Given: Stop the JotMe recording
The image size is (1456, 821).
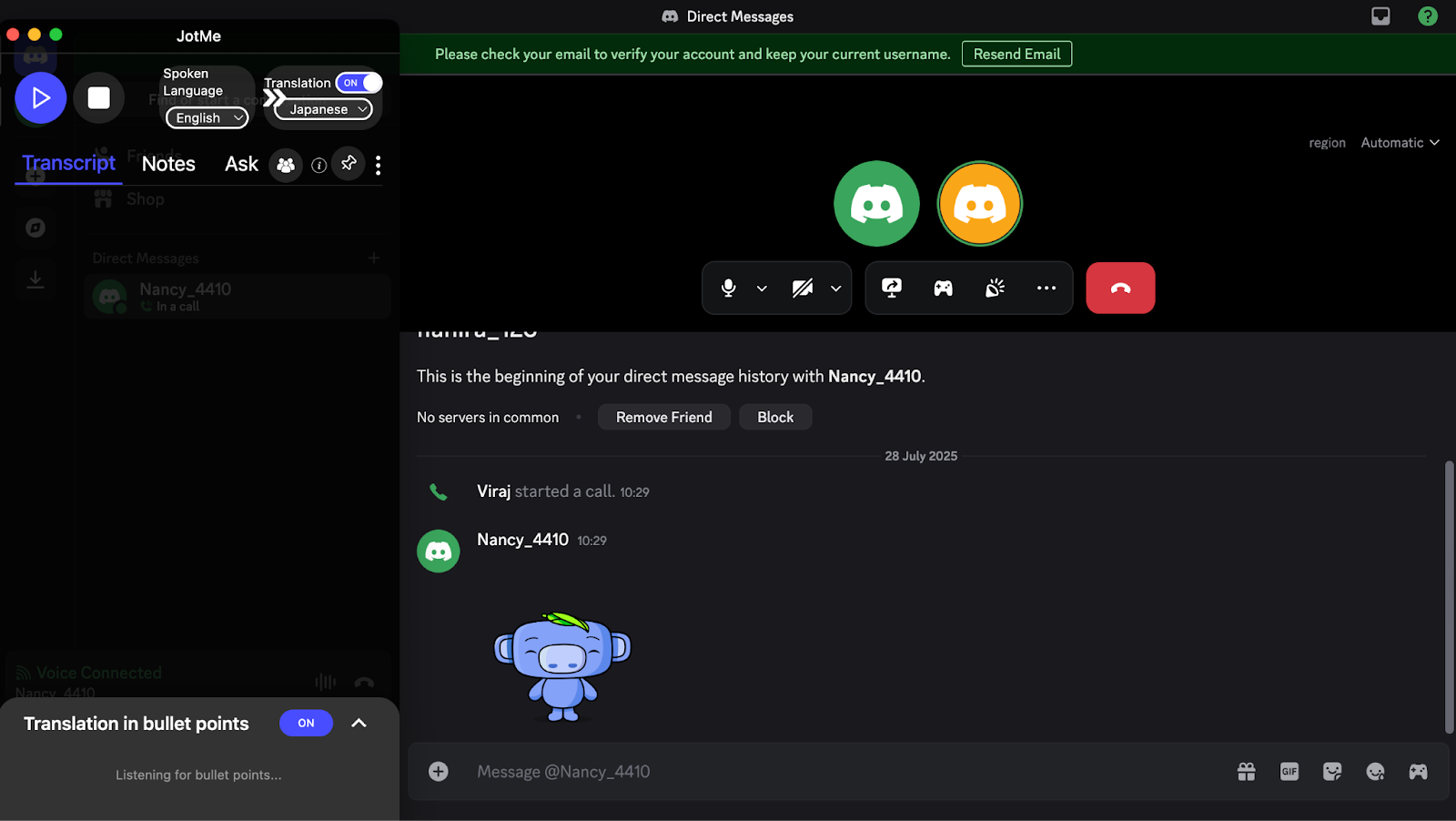Looking at the screenshot, I should tap(98, 97).
